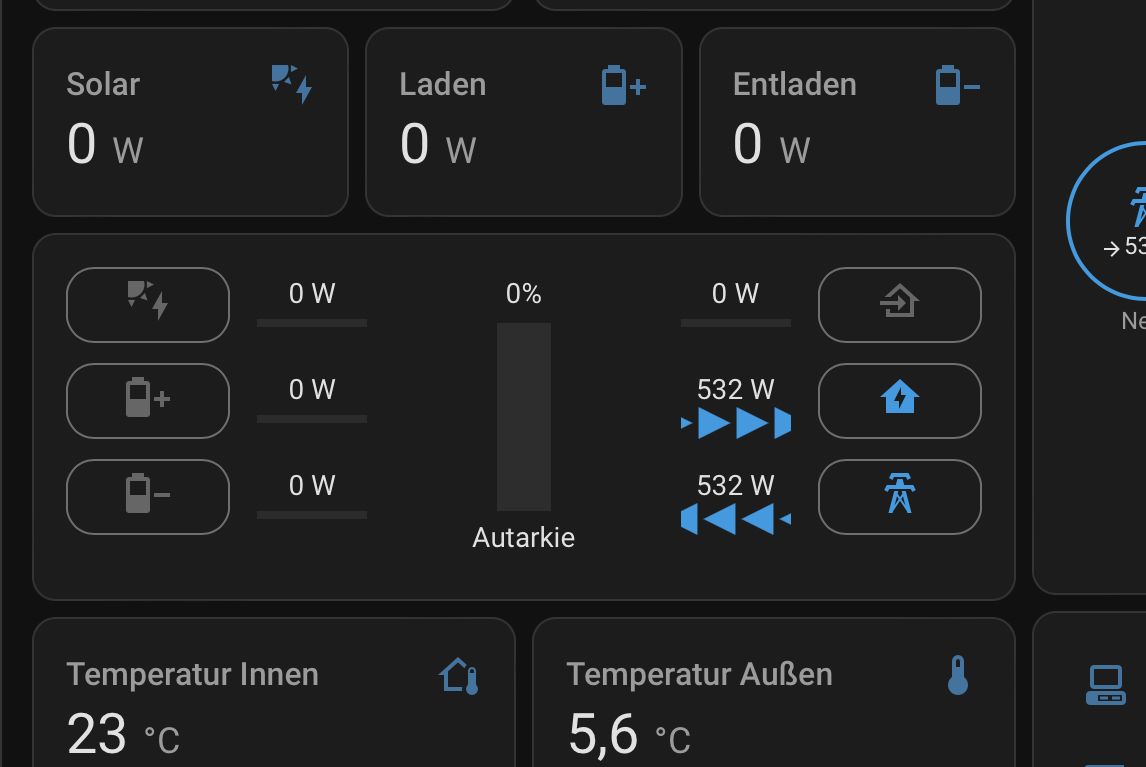Click thermometer icon on Temperatur Außen card

(957, 676)
